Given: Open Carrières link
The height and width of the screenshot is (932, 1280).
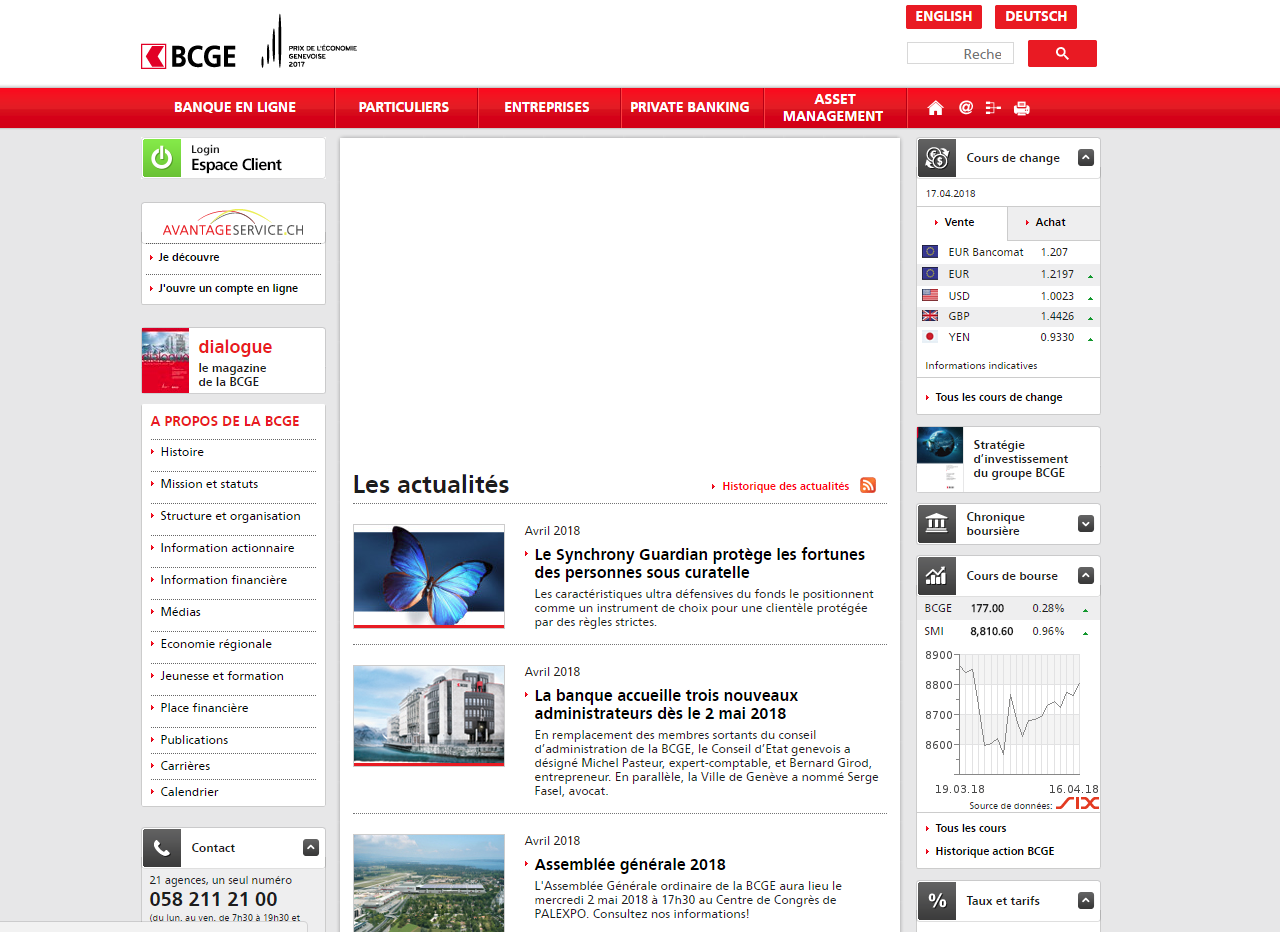Looking at the screenshot, I should [x=185, y=766].
